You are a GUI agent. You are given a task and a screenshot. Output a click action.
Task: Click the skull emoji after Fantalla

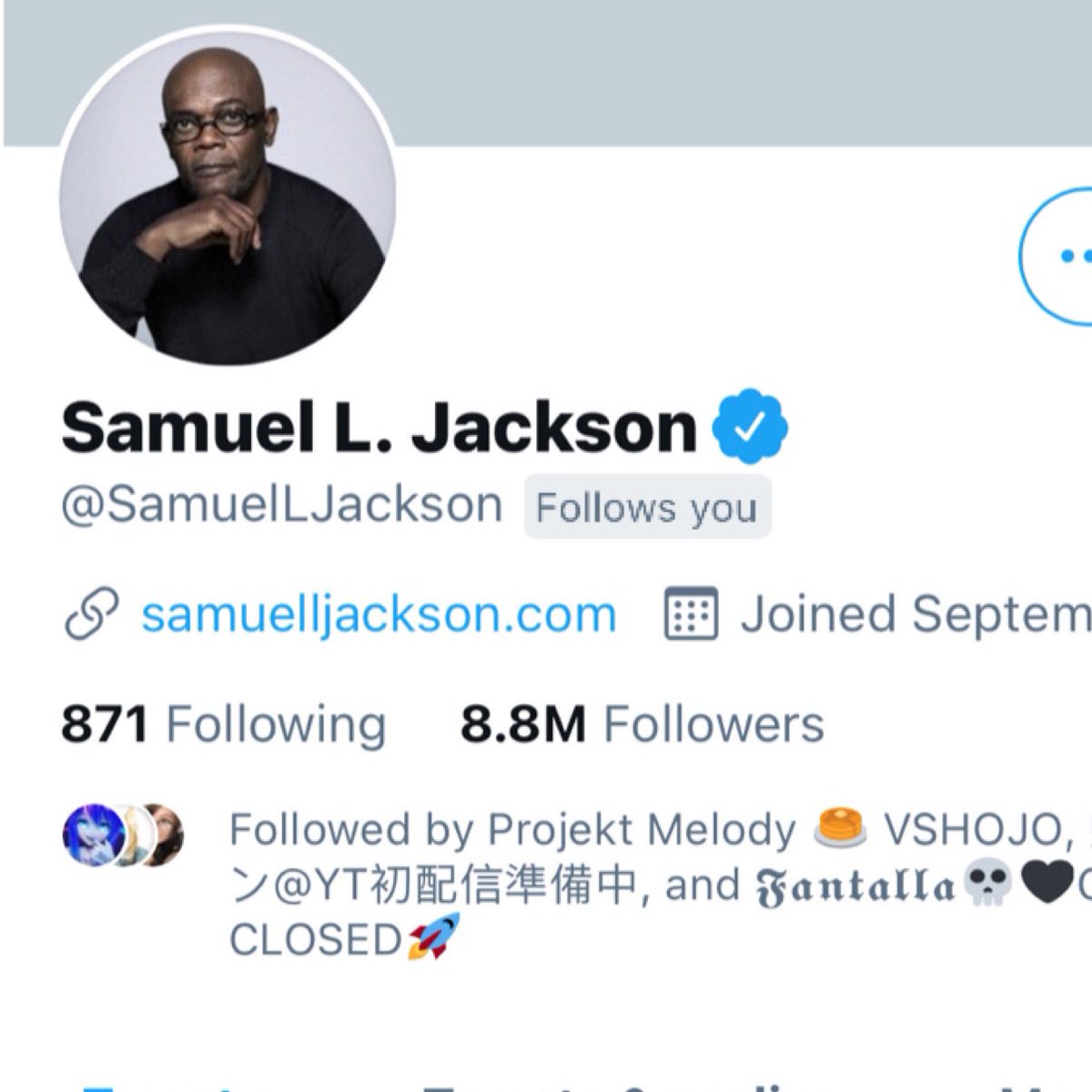[986, 885]
